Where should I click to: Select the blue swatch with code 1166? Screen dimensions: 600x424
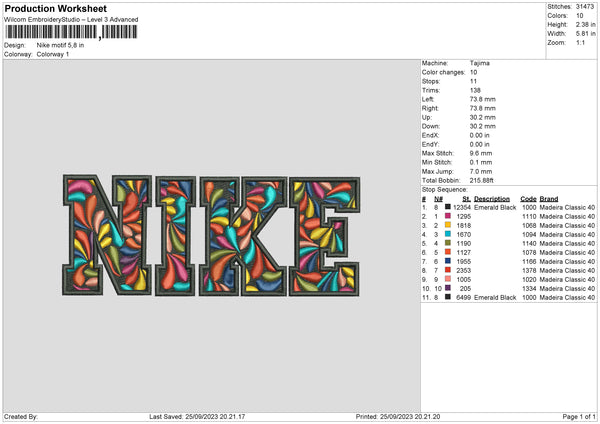coord(447,261)
